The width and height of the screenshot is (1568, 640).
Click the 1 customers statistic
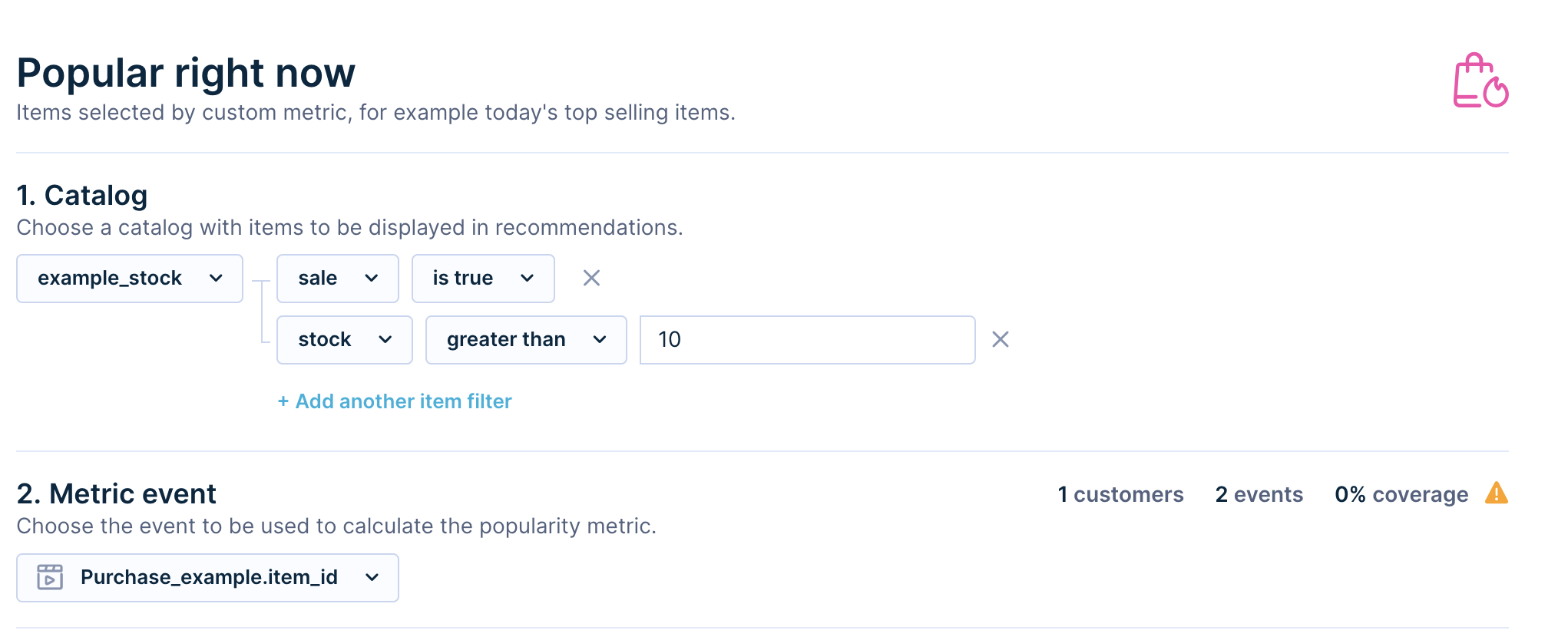tap(1120, 494)
